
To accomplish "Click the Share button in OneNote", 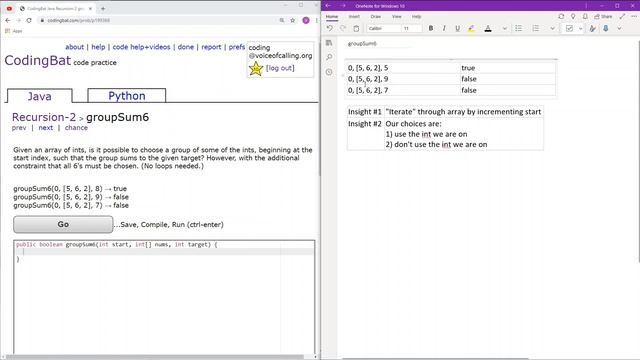I will (x=603, y=16).
